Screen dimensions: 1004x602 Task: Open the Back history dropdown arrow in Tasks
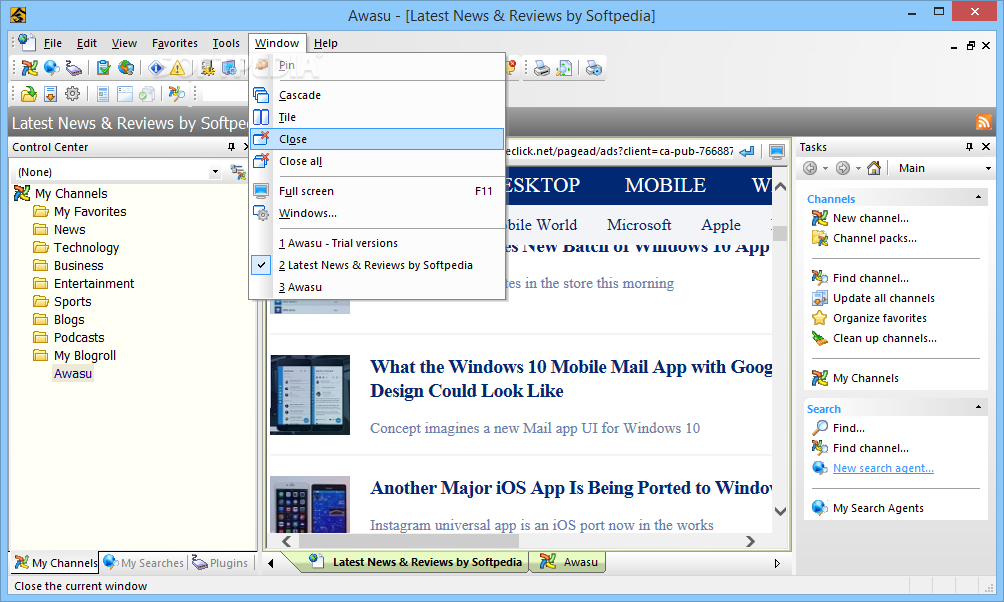(x=826, y=168)
